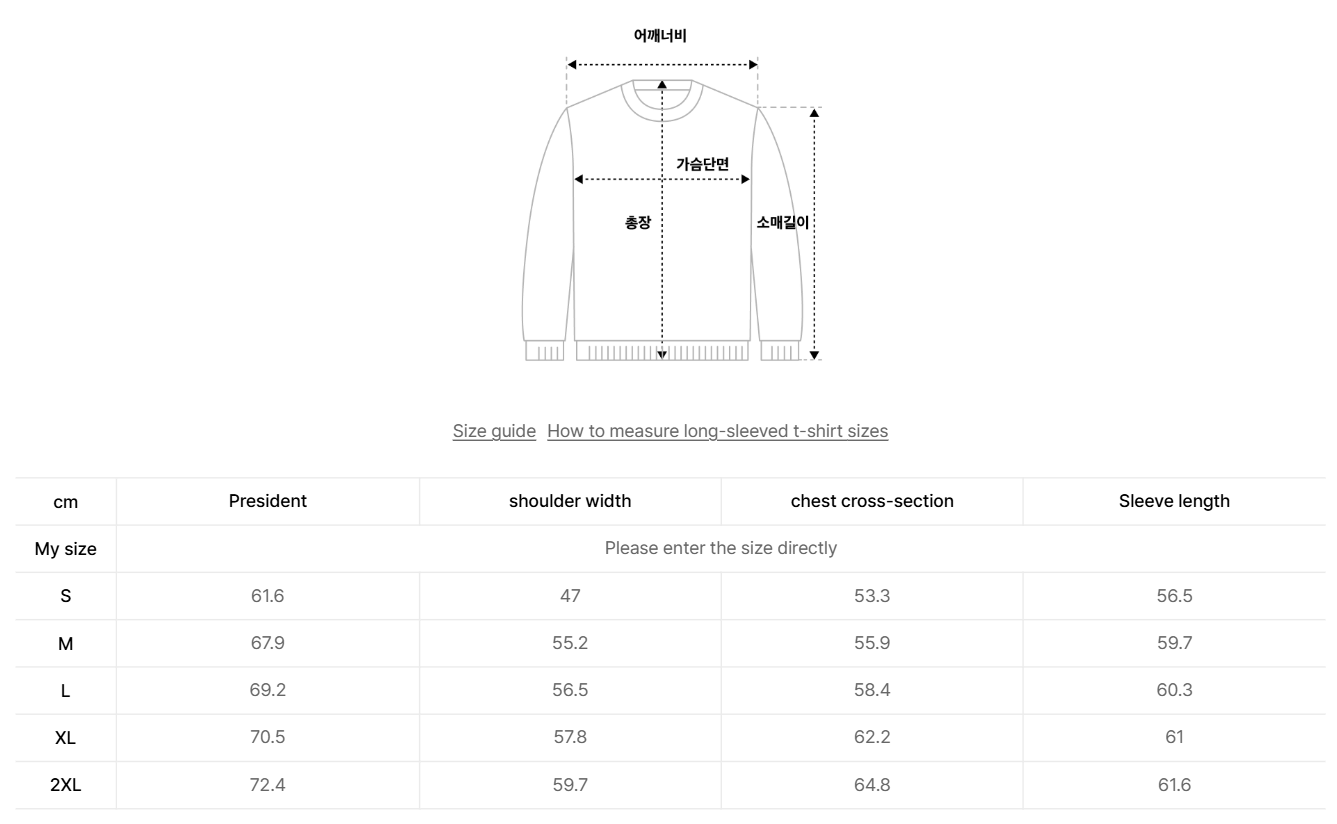Open How to measure long-sleeved t-shirt sizes
Screen dimensions: 1337x824
pos(718,431)
